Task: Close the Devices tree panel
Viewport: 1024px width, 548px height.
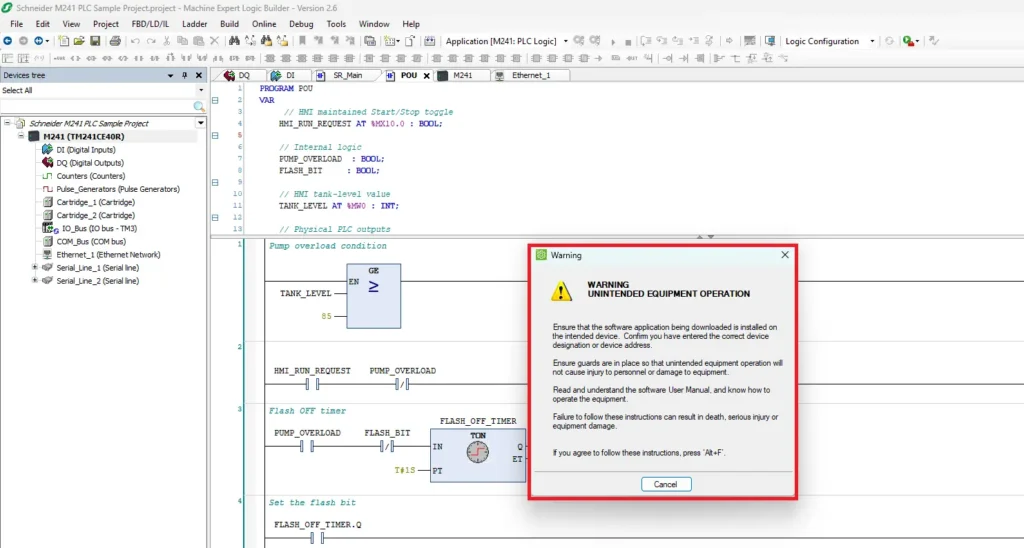Action: [x=199, y=75]
